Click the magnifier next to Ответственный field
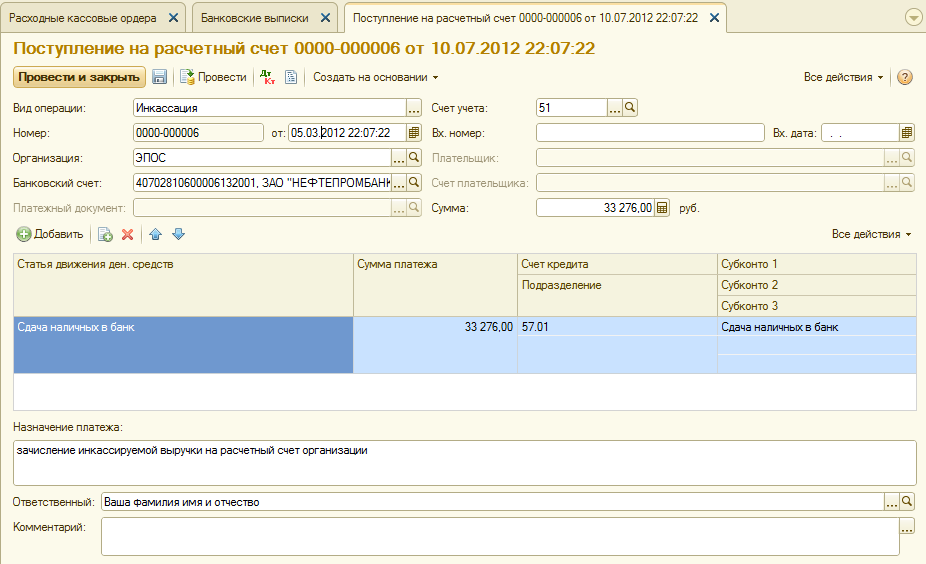The width and height of the screenshot is (926, 564). pos(907,501)
